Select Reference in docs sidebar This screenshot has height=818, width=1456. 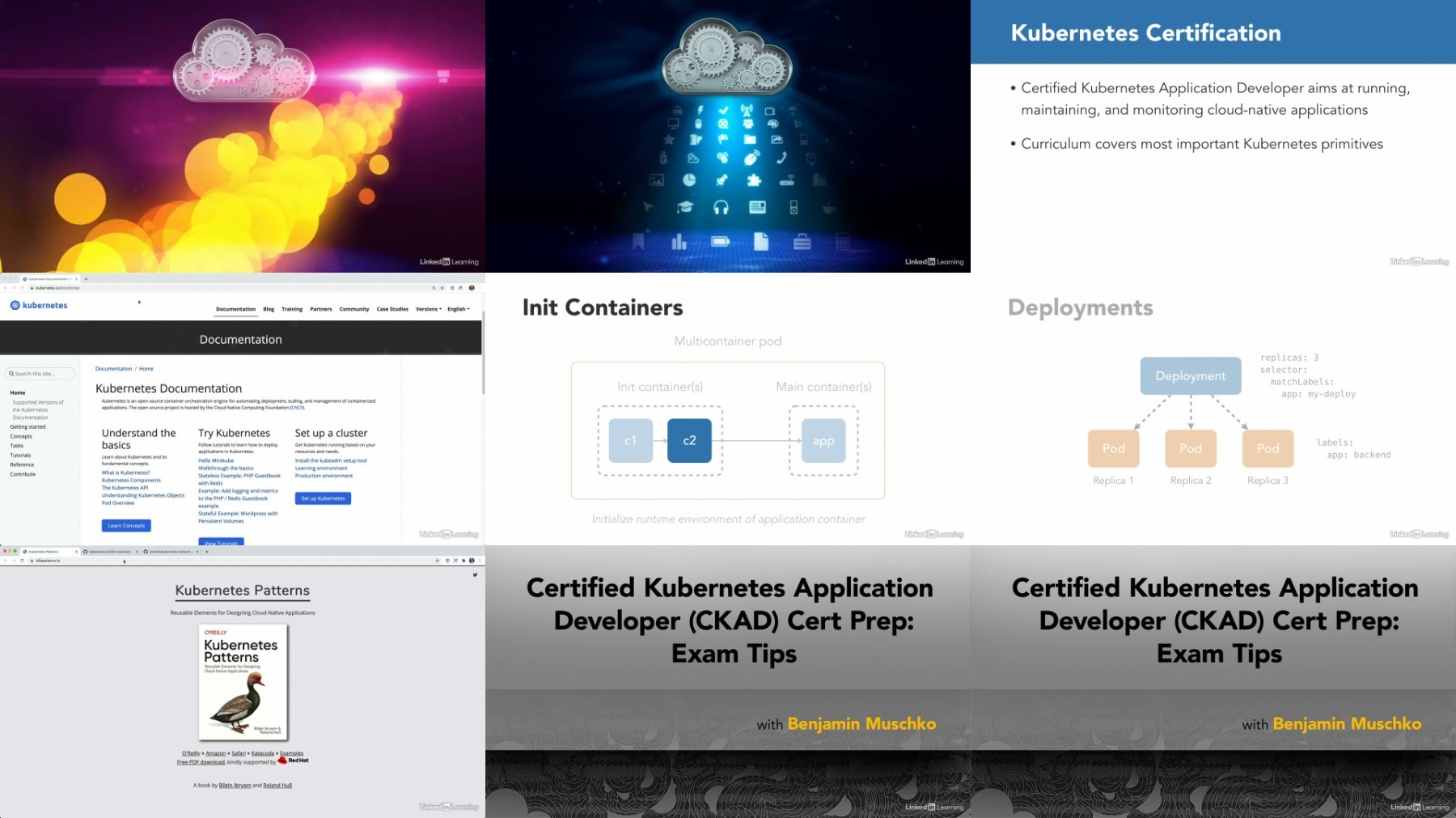[22, 464]
